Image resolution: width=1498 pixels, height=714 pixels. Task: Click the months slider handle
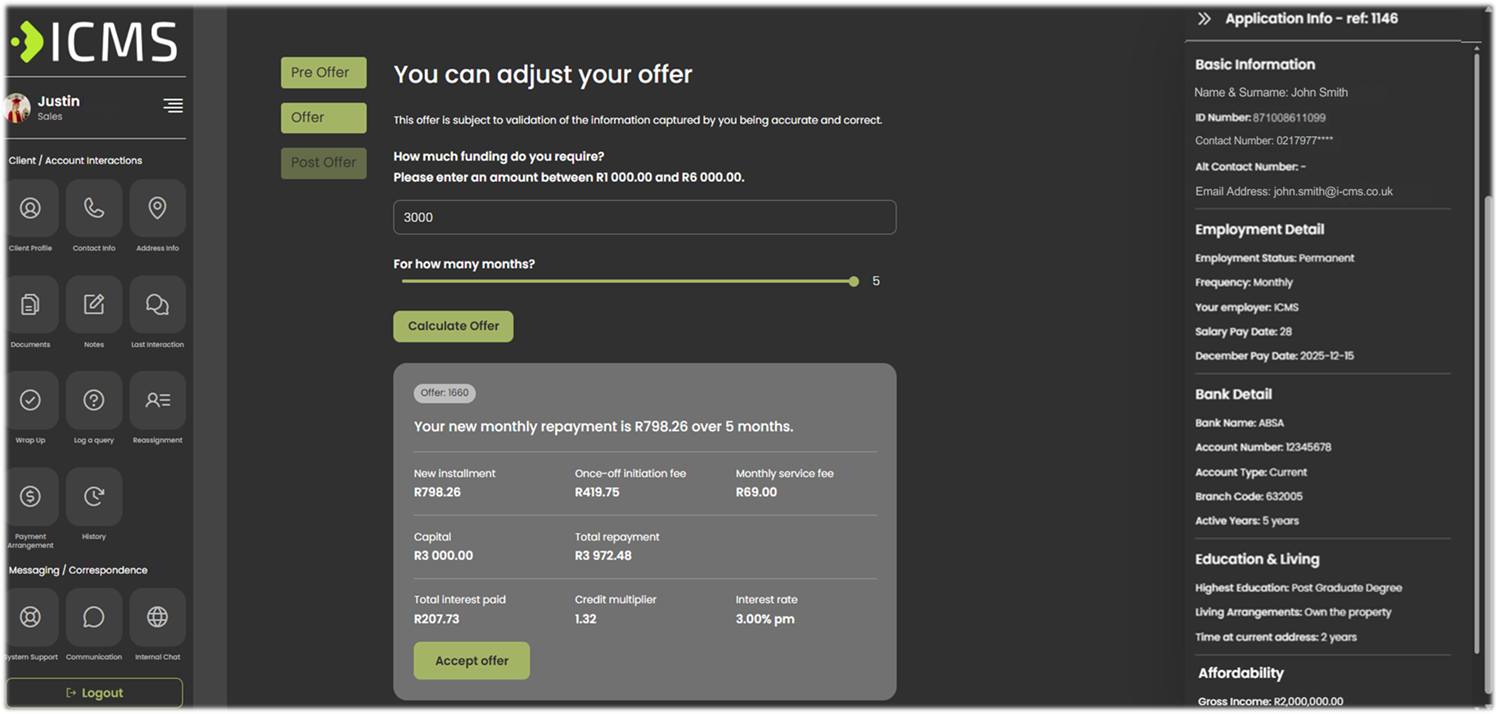pos(853,282)
